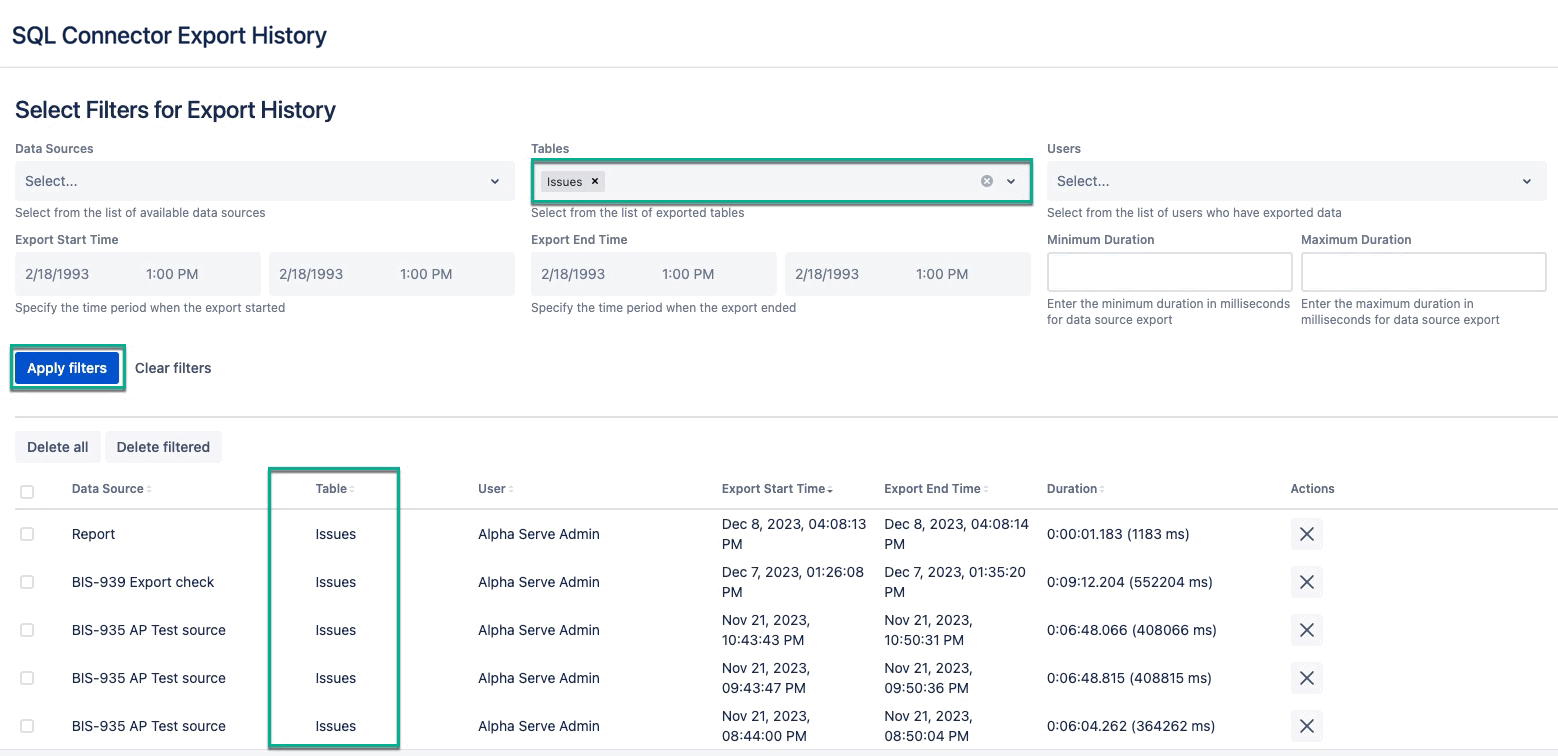
Task: Select the Table column header
Action: 333,488
